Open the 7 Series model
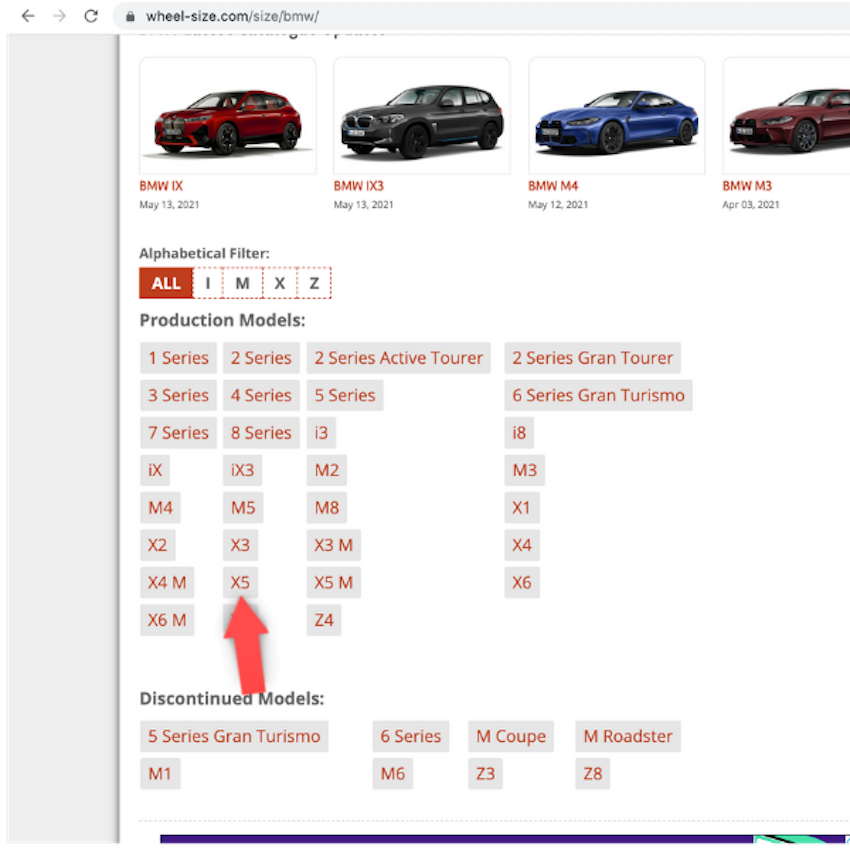The height and width of the screenshot is (850, 850). click(x=178, y=433)
